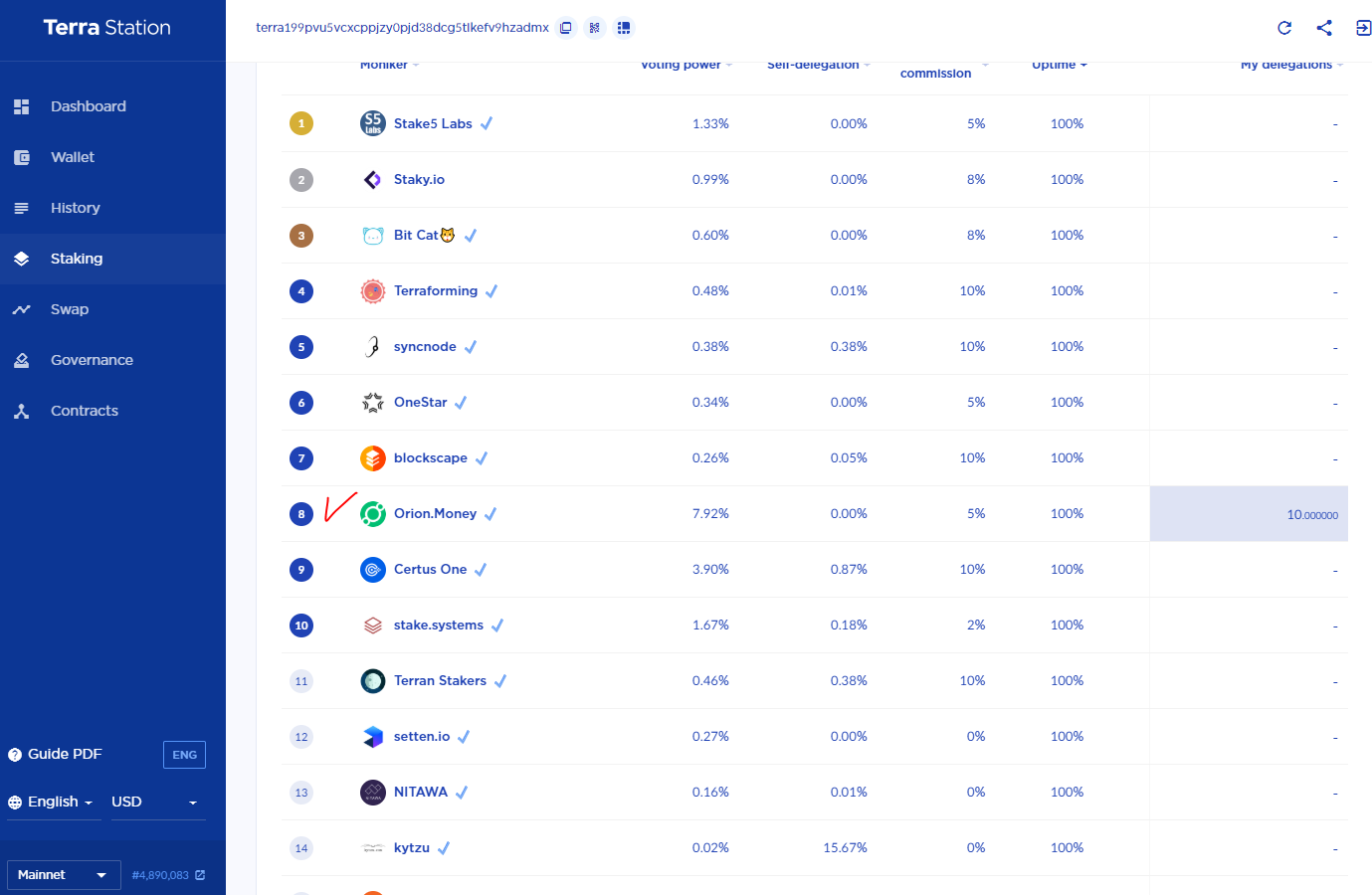Select the Orion.Money 10.000000 delegation cell

1249,514
